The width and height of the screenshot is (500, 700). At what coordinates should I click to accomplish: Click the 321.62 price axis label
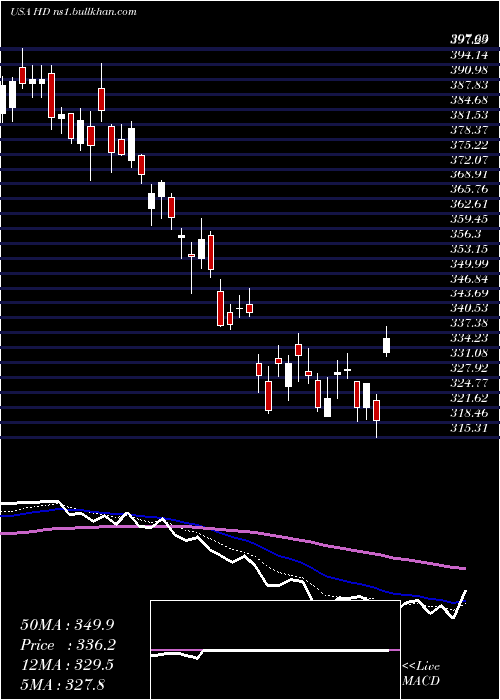469,398
